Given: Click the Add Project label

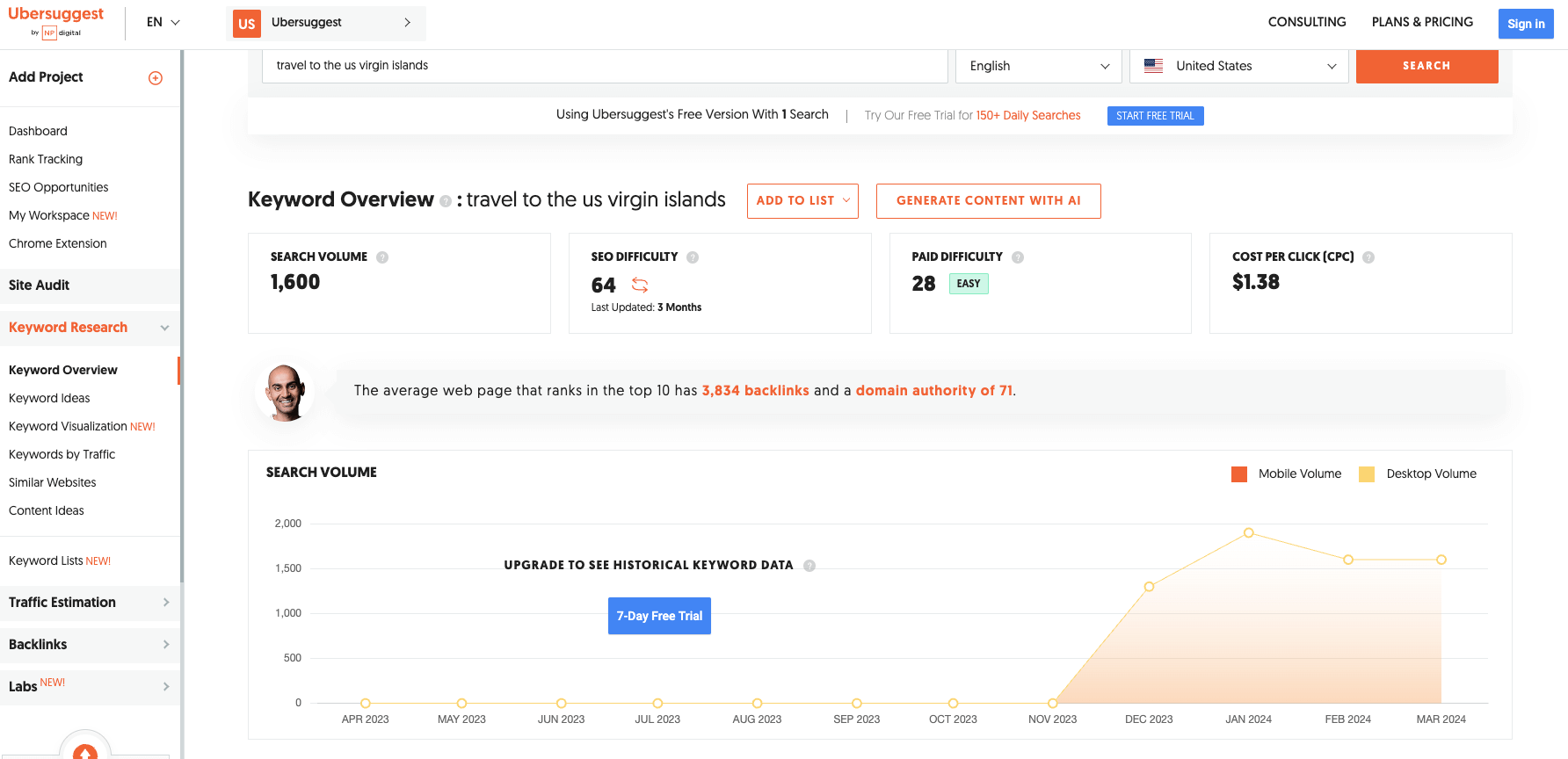Looking at the screenshot, I should coord(46,77).
